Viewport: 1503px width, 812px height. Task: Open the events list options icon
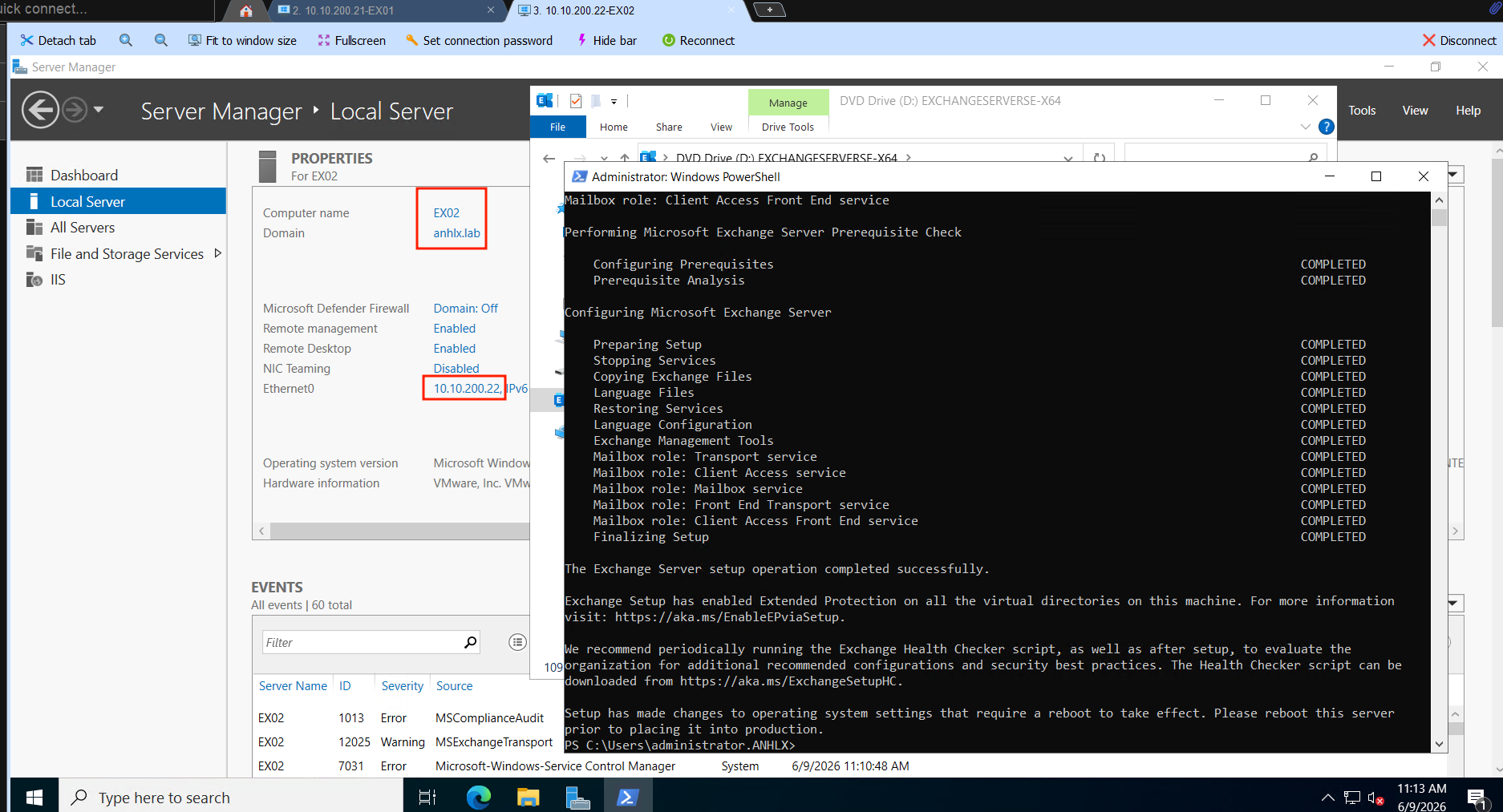click(x=518, y=642)
